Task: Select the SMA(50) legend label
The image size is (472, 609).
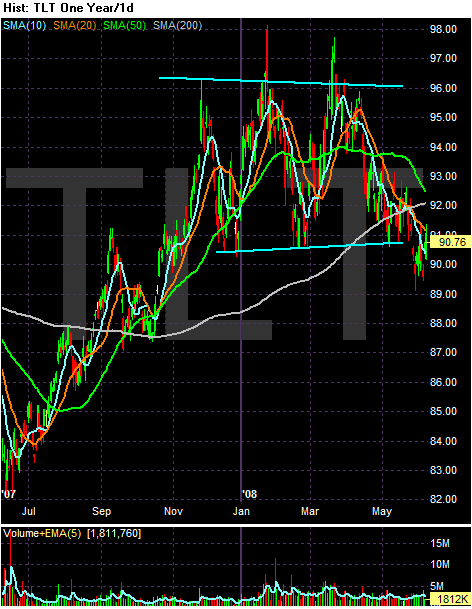Action: click(124, 26)
